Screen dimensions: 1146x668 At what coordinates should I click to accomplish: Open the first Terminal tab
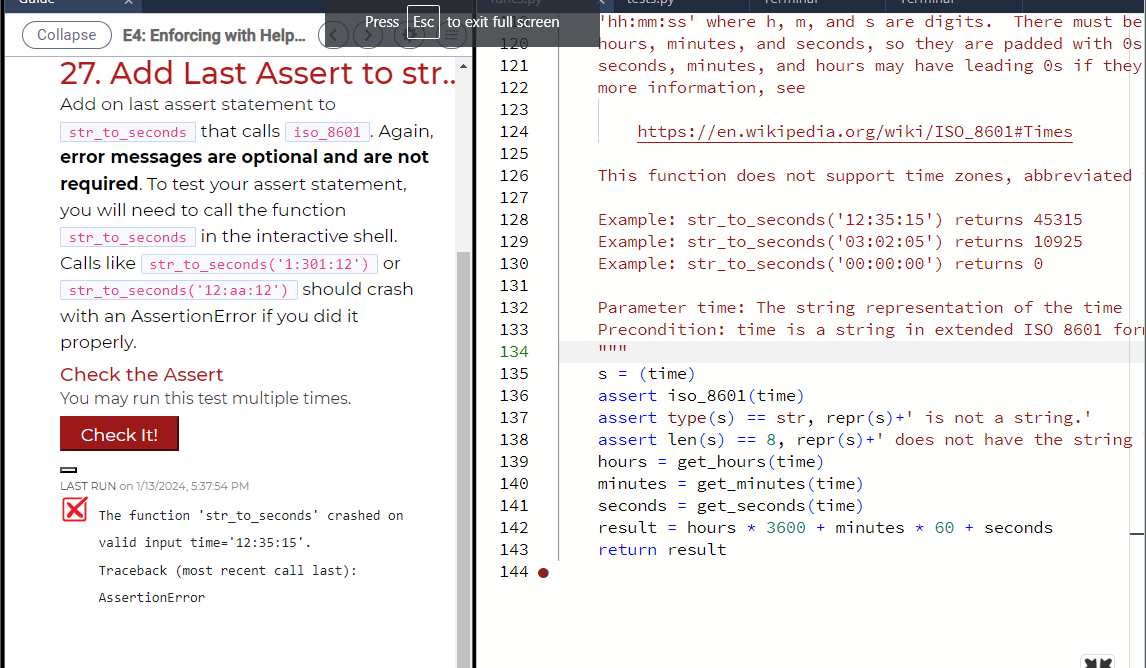[x=790, y=4]
